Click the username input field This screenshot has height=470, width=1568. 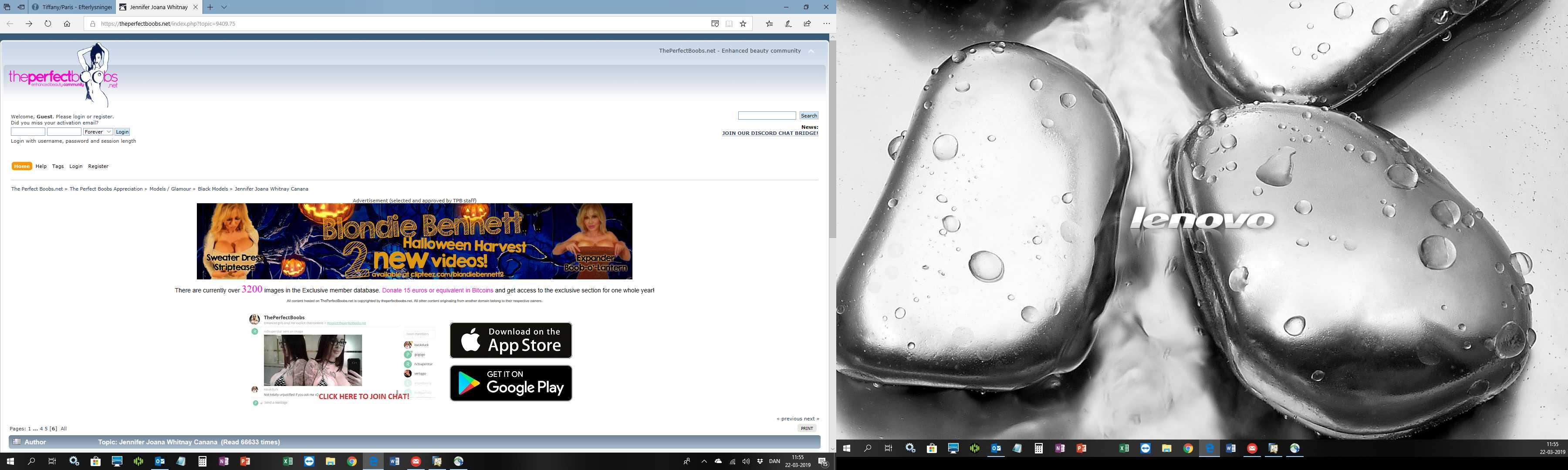click(28, 132)
